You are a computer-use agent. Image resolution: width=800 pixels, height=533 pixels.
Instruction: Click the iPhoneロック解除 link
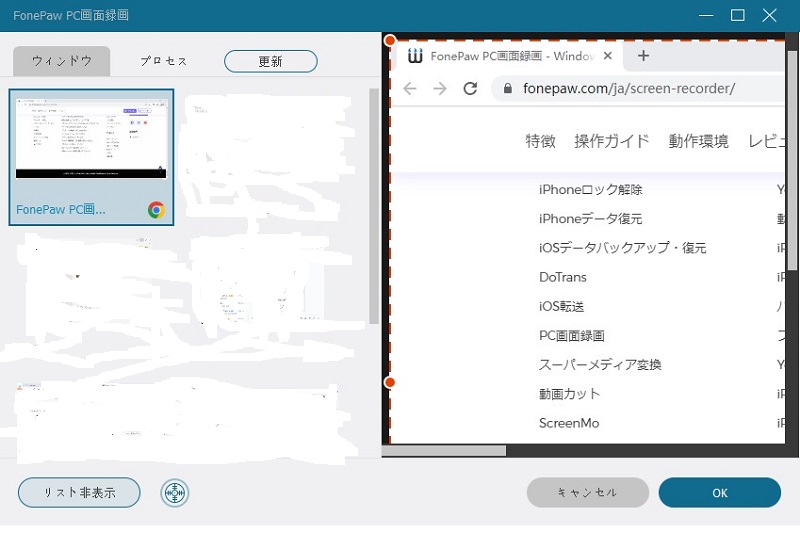pos(590,190)
